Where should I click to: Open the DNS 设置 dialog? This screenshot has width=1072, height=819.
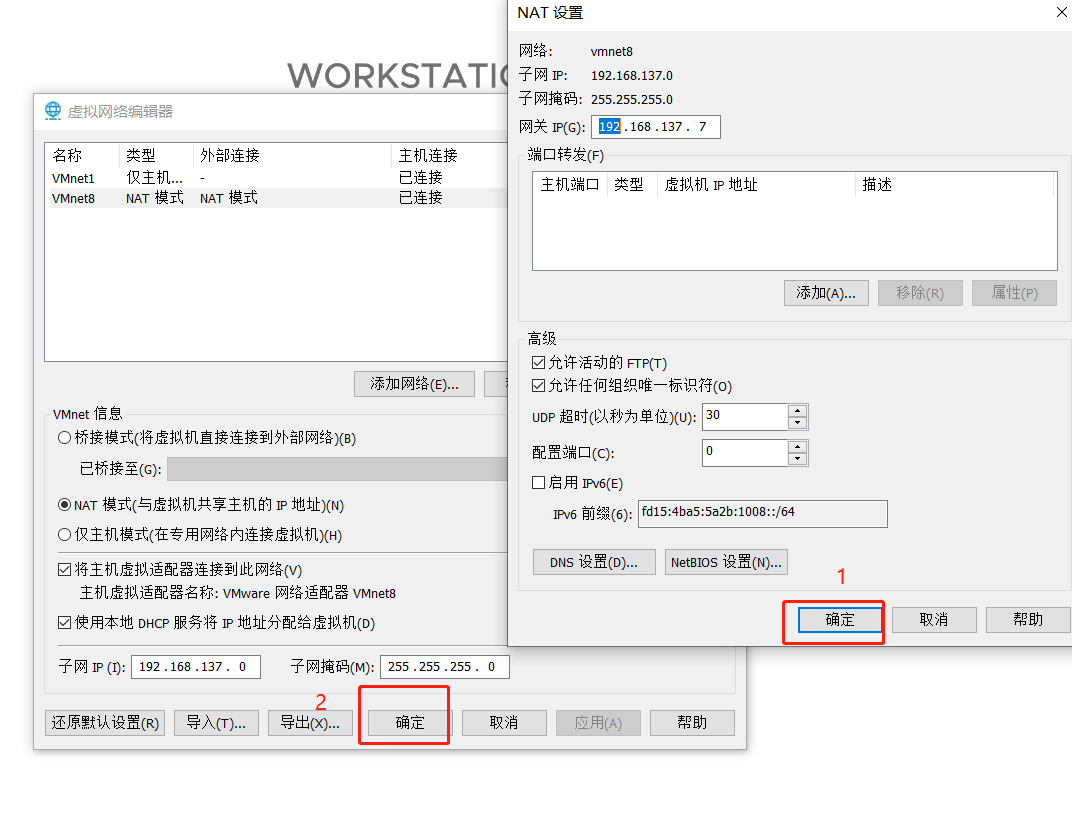click(593, 561)
